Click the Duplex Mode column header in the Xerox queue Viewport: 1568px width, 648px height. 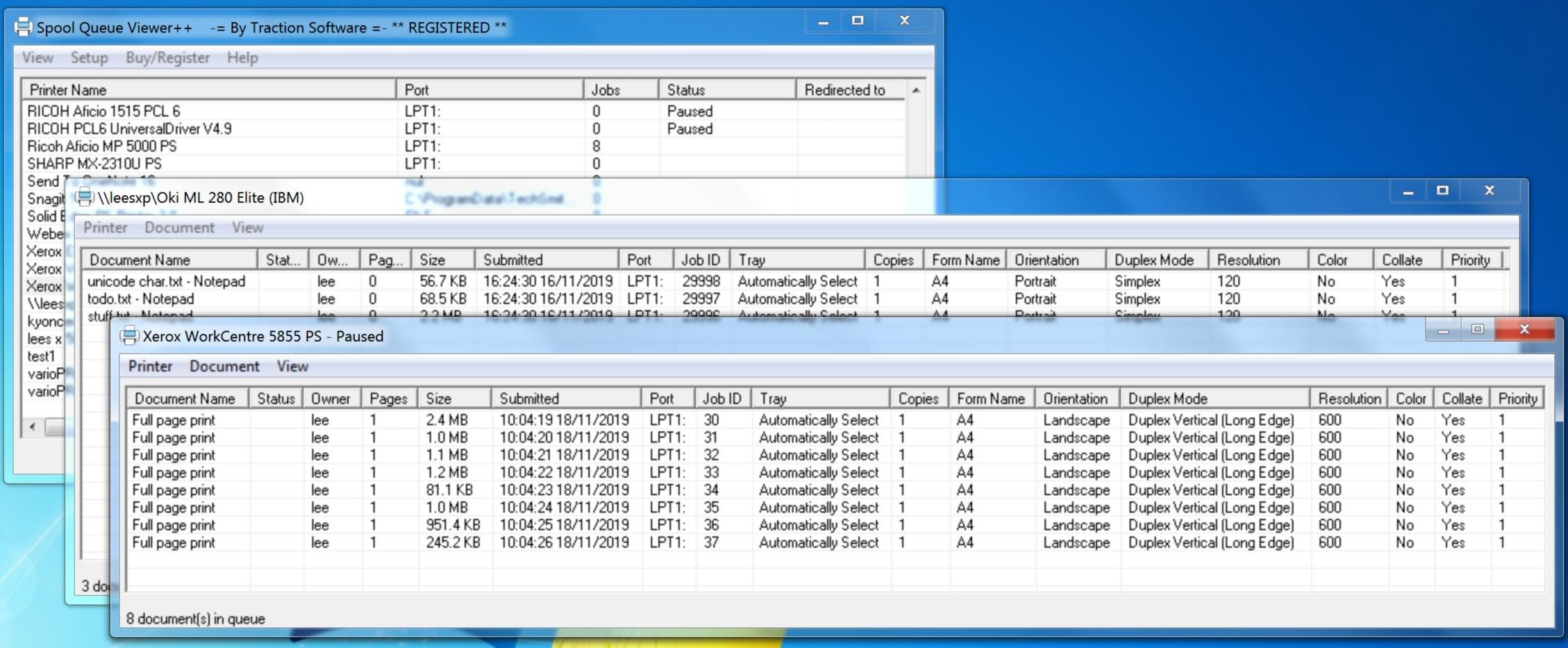coord(1169,398)
